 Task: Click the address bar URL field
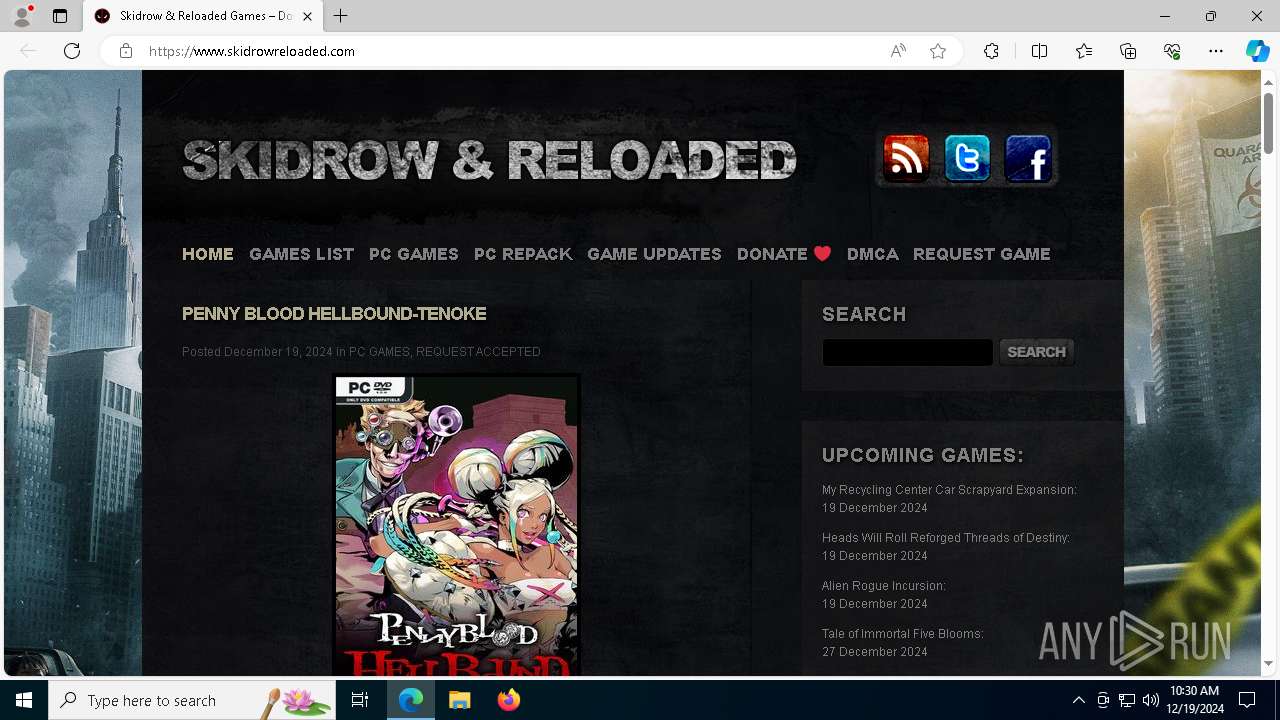[510, 51]
